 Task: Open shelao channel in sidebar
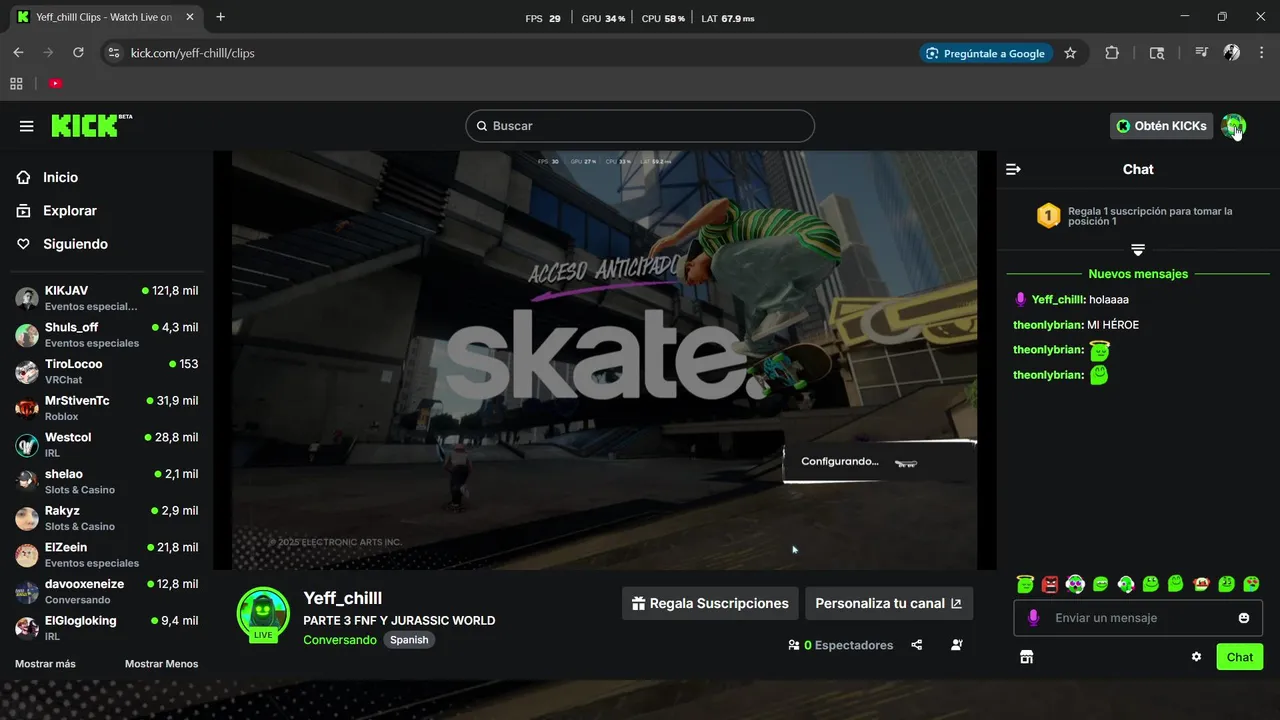coord(106,481)
